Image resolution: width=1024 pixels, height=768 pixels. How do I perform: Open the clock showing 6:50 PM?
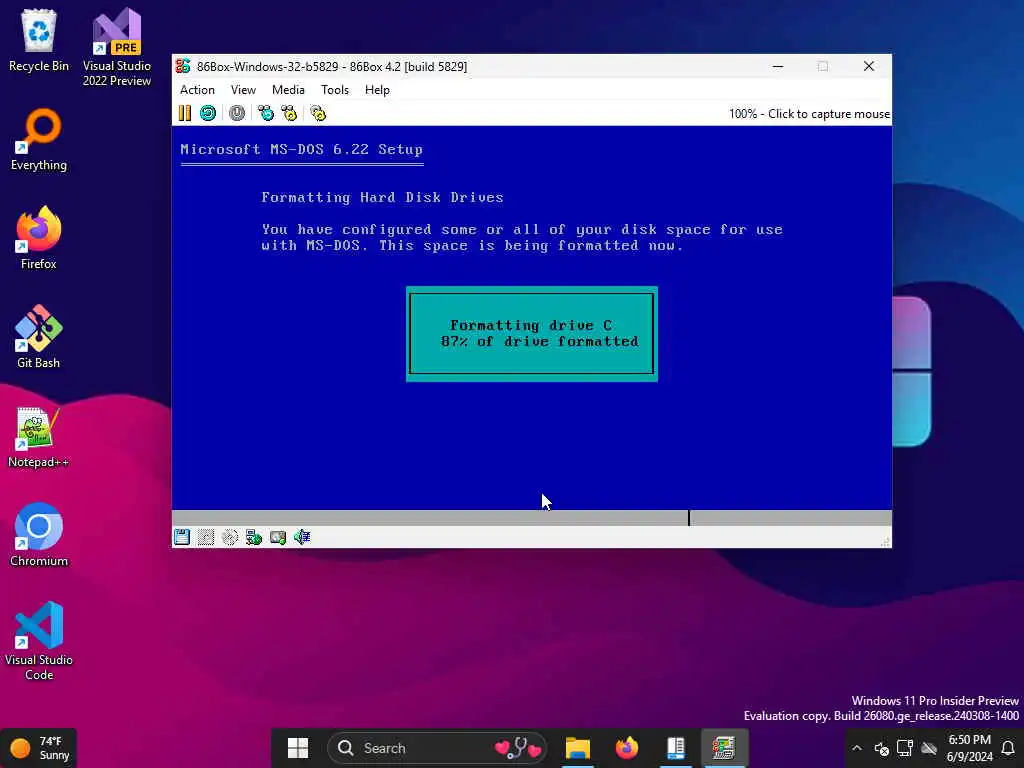(969, 748)
